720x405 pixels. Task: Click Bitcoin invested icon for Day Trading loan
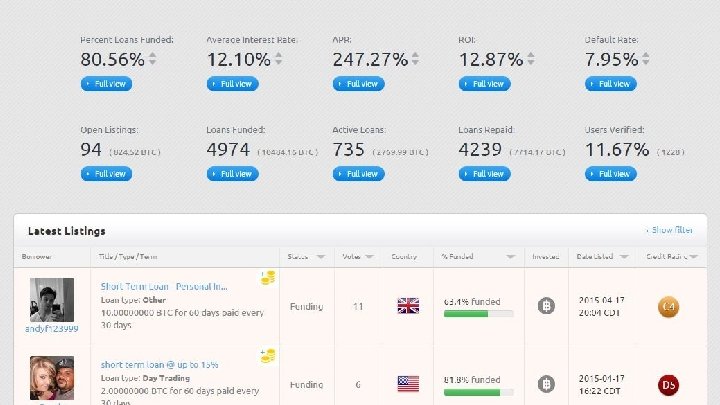click(x=546, y=383)
